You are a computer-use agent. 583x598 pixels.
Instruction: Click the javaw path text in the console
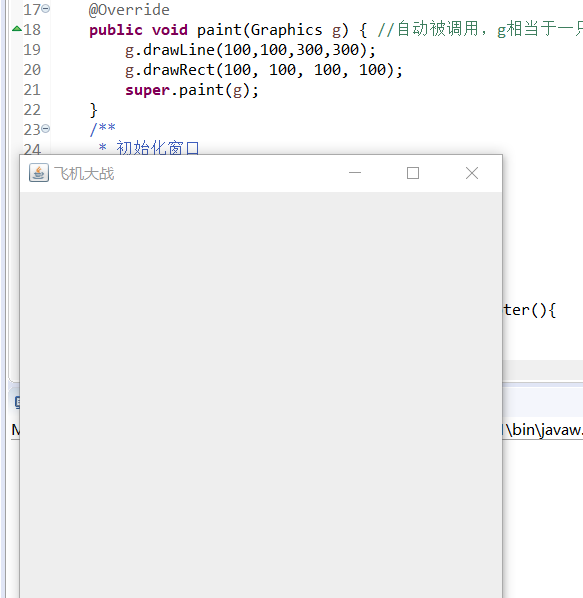pos(543,430)
